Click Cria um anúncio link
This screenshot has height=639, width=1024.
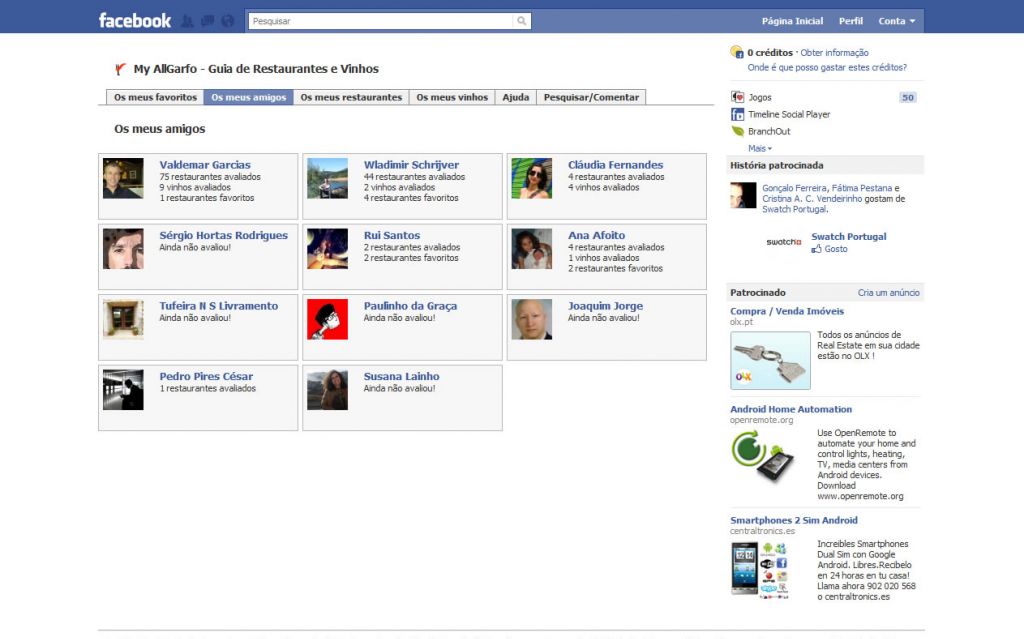tap(888, 293)
